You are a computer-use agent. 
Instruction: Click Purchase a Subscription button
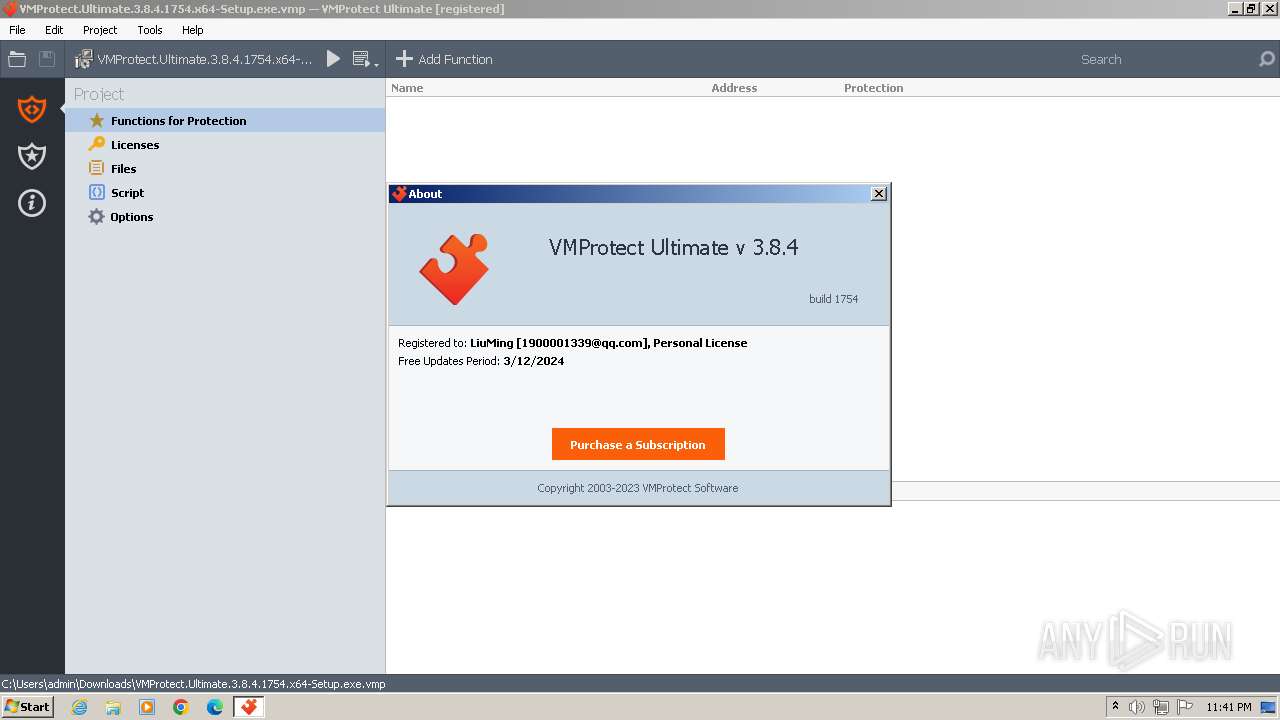pos(638,444)
